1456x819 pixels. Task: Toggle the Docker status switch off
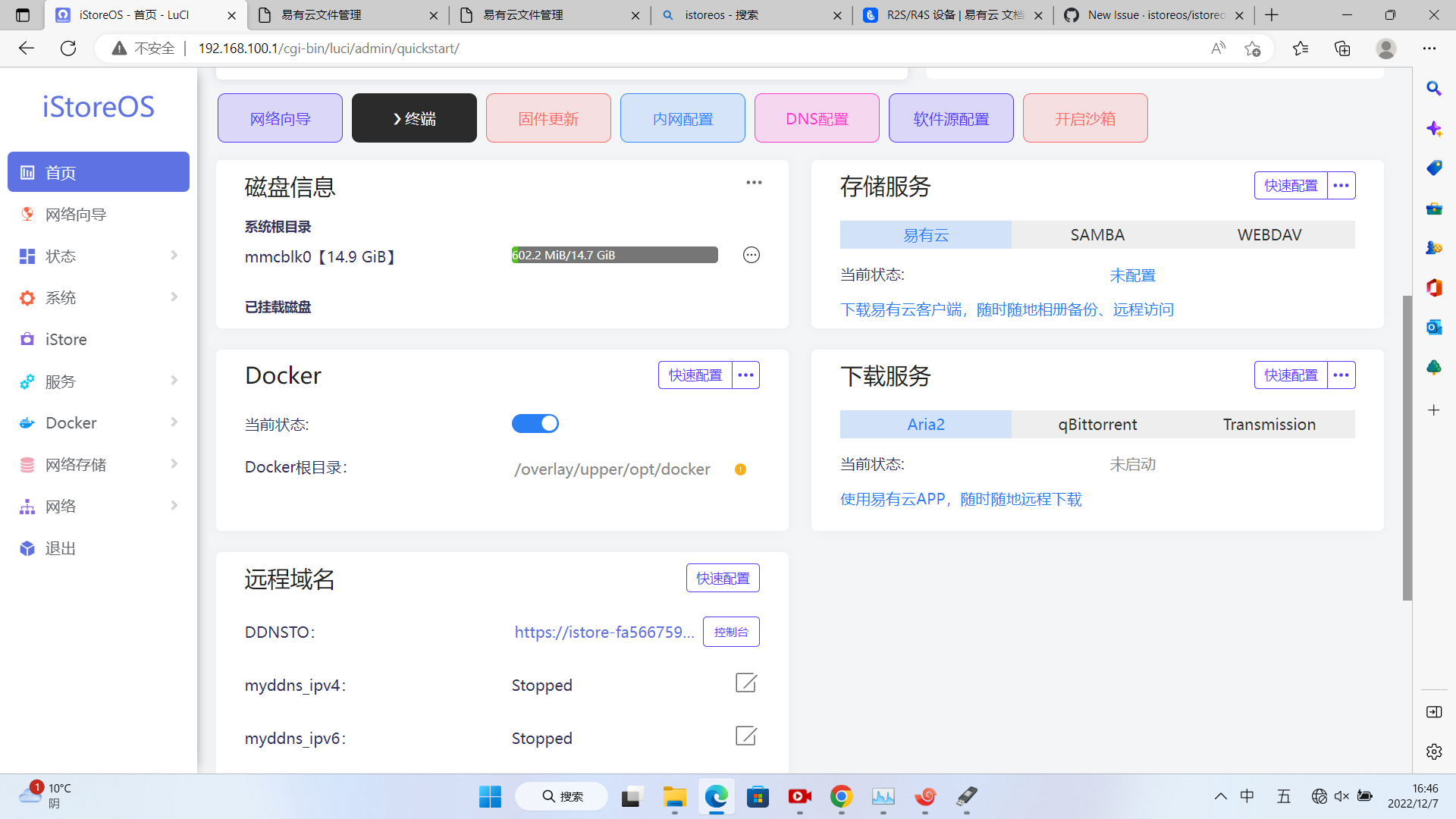coord(535,424)
